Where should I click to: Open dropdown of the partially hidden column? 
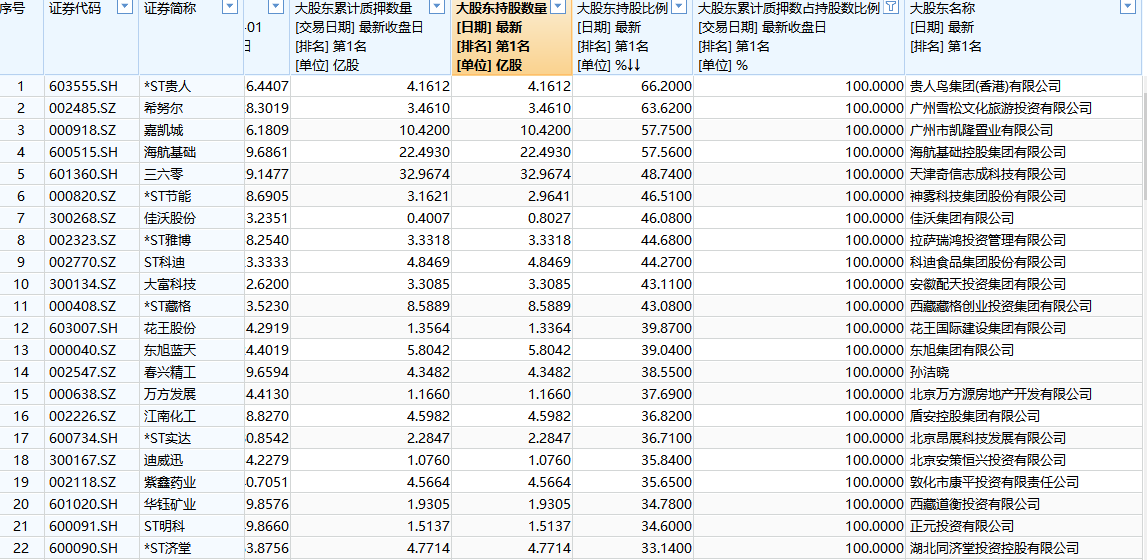coord(276,7)
